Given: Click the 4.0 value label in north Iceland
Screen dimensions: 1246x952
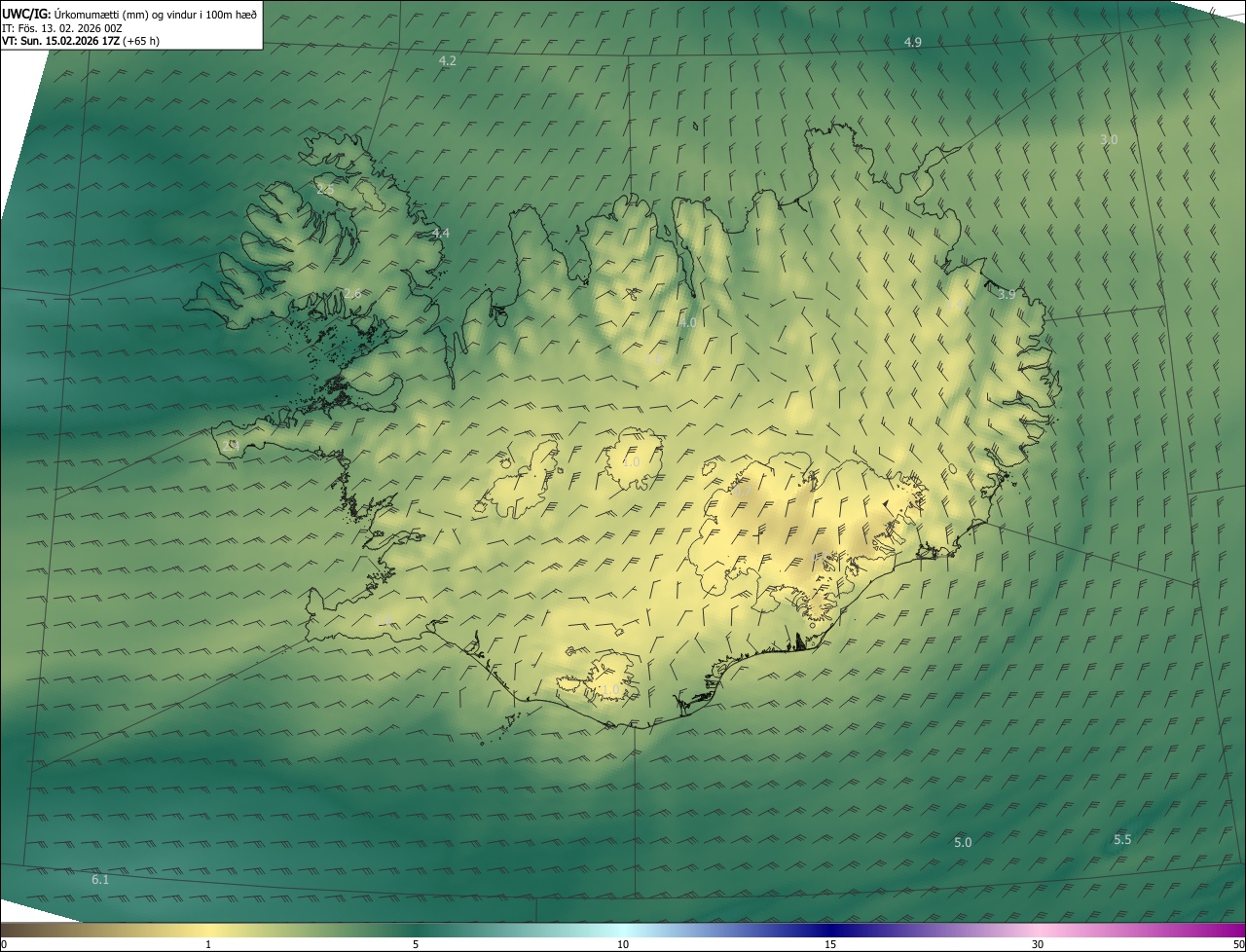Looking at the screenshot, I should [688, 322].
